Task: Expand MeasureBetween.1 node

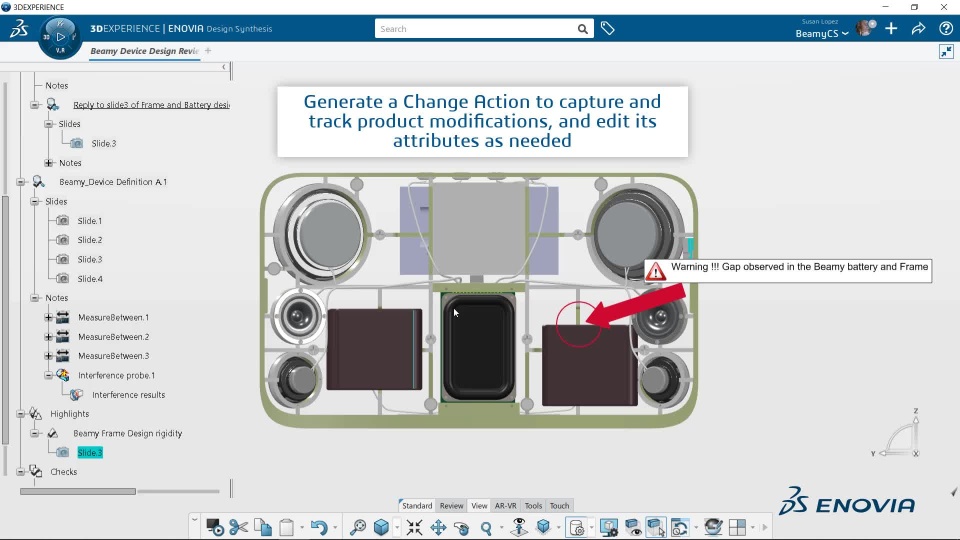Action: (x=48, y=317)
